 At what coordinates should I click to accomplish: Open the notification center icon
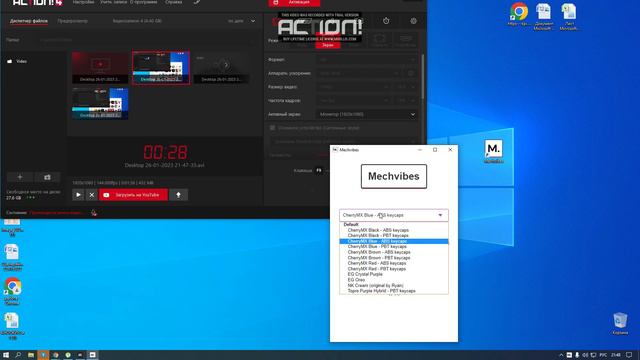[630, 355]
